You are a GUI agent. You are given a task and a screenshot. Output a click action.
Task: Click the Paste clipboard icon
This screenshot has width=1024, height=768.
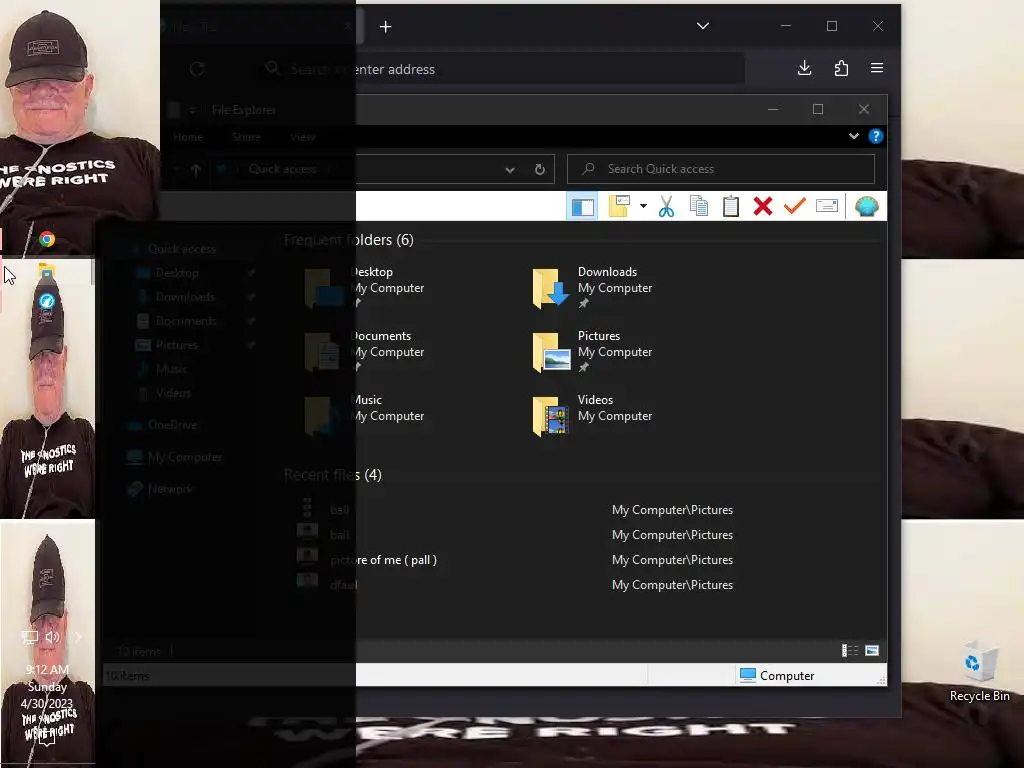click(x=731, y=206)
